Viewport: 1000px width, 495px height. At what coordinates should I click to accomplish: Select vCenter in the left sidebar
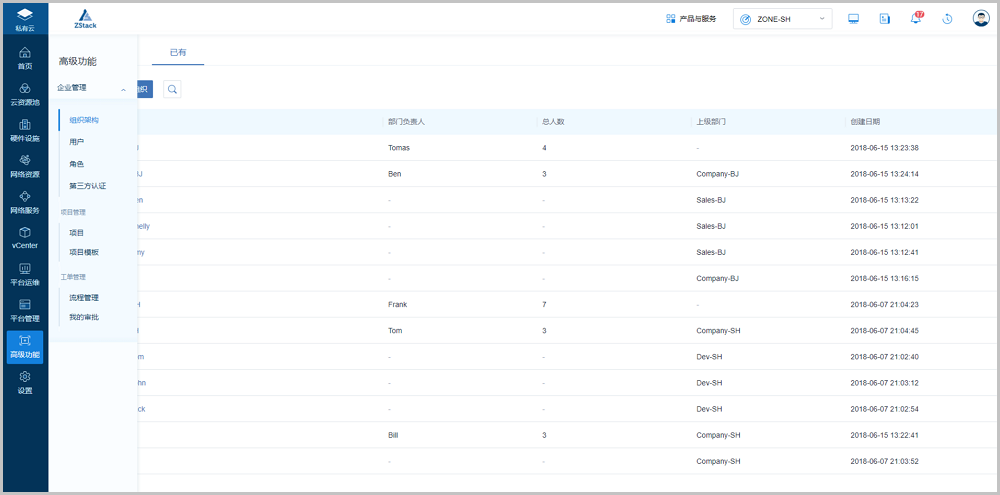24,238
